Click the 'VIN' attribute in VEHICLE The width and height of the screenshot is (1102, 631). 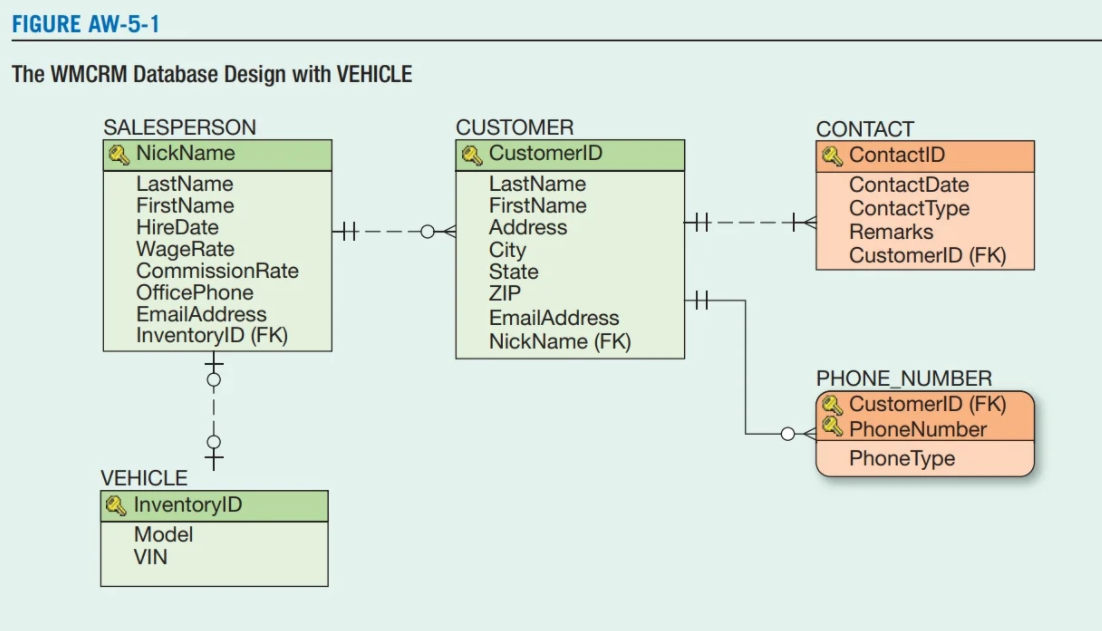(150, 557)
